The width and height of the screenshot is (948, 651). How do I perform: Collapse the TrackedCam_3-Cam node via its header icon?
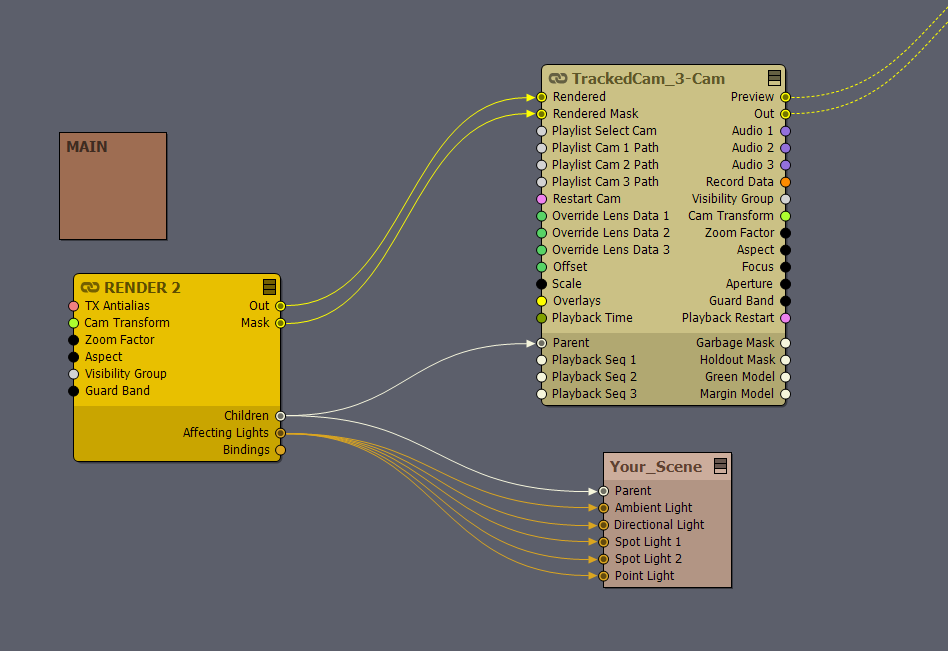click(x=774, y=78)
